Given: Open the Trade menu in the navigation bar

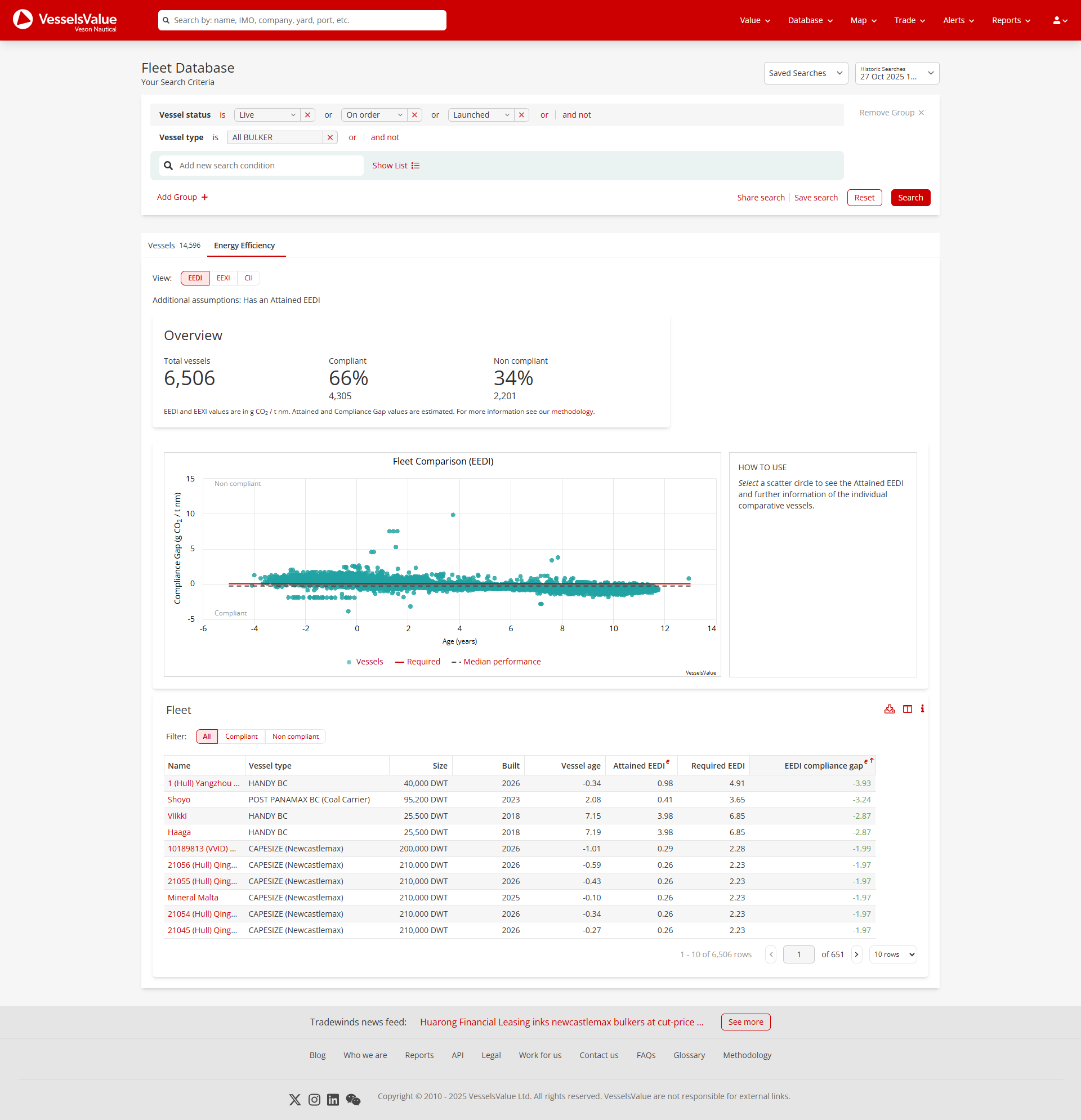Looking at the screenshot, I should click(x=909, y=20).
